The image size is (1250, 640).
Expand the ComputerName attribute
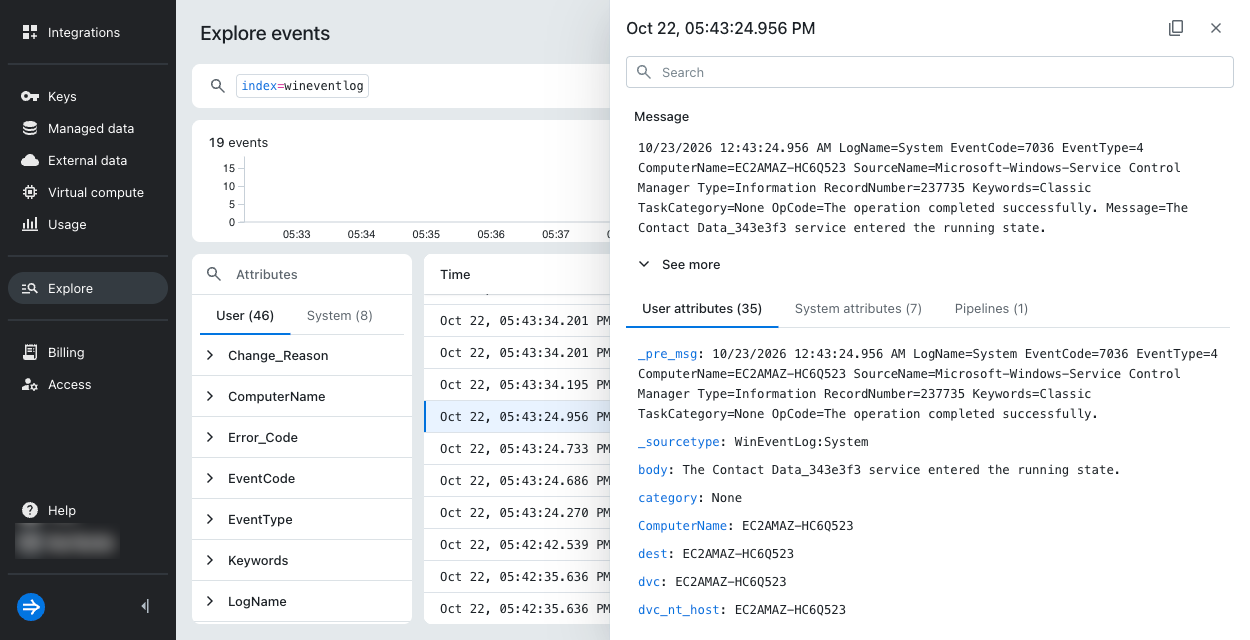click(x=210, y=396)
